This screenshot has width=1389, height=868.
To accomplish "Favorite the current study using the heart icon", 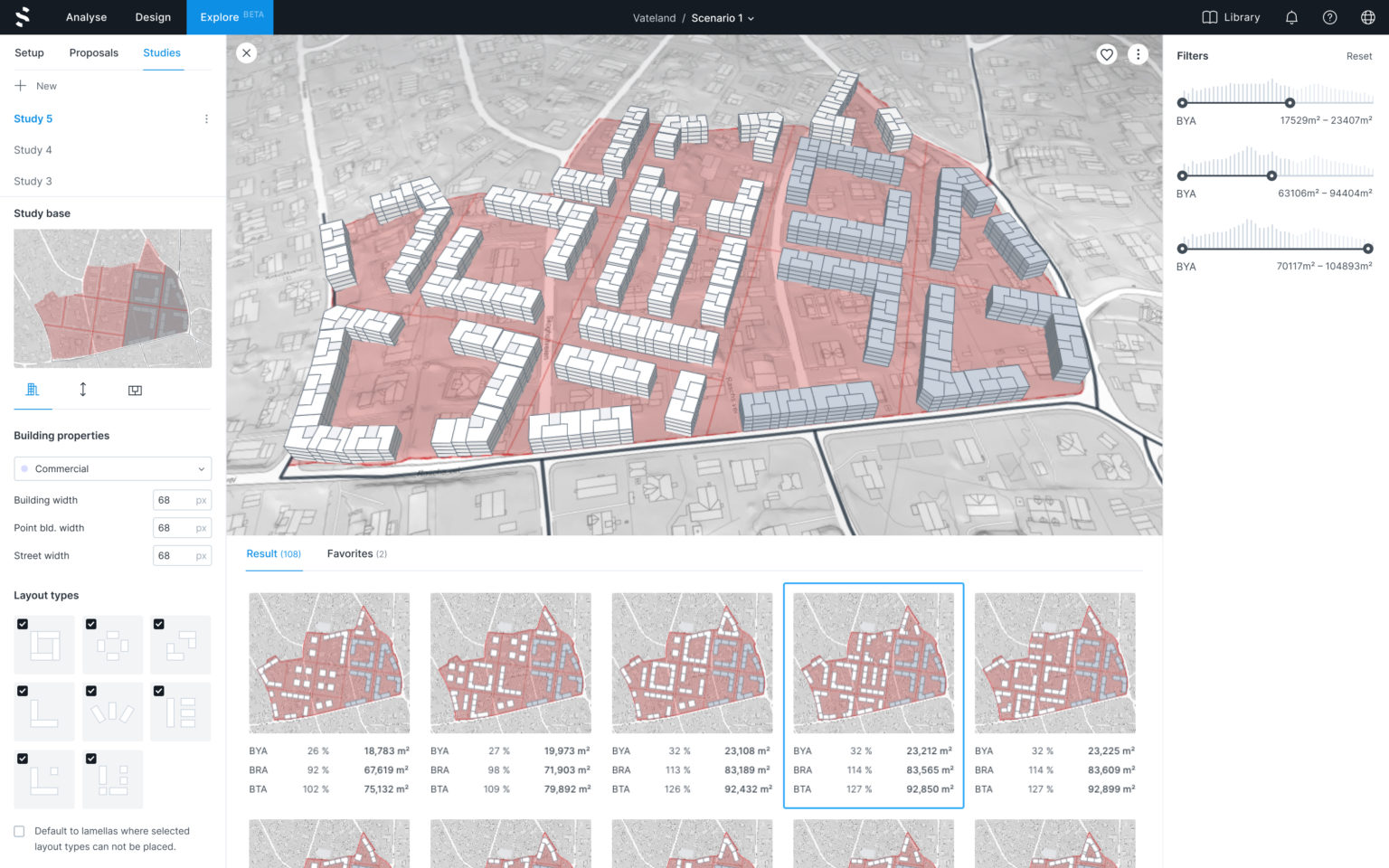I will click(1107, 54).
